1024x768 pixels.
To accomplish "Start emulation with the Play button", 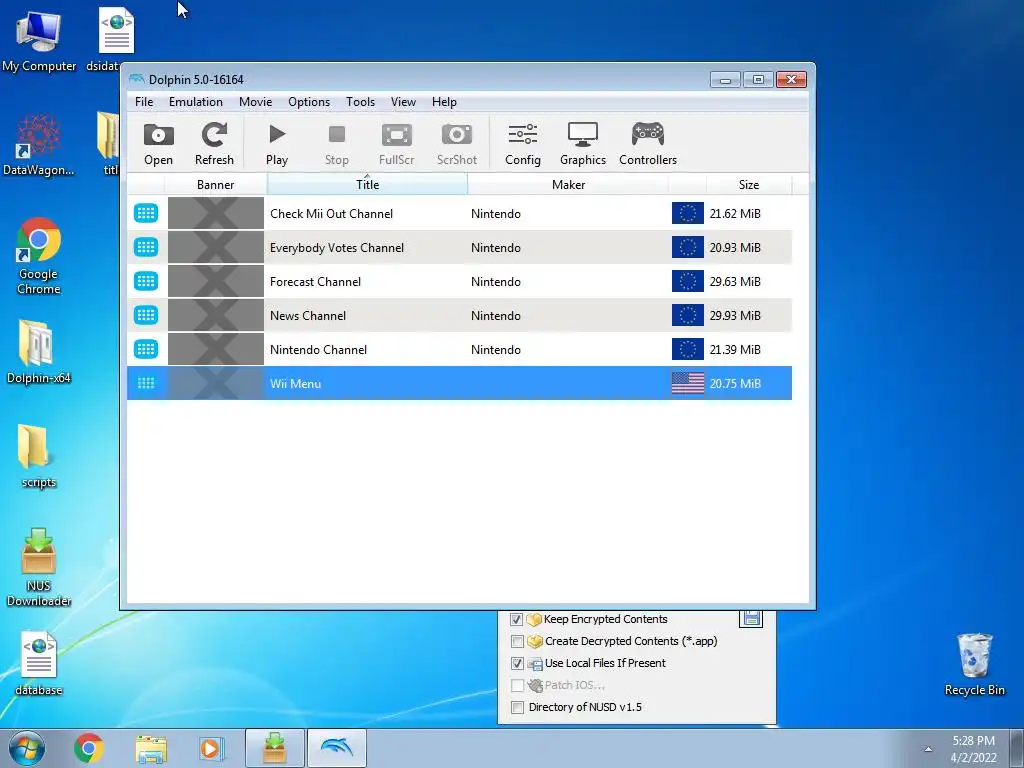I will click(277, 144).
